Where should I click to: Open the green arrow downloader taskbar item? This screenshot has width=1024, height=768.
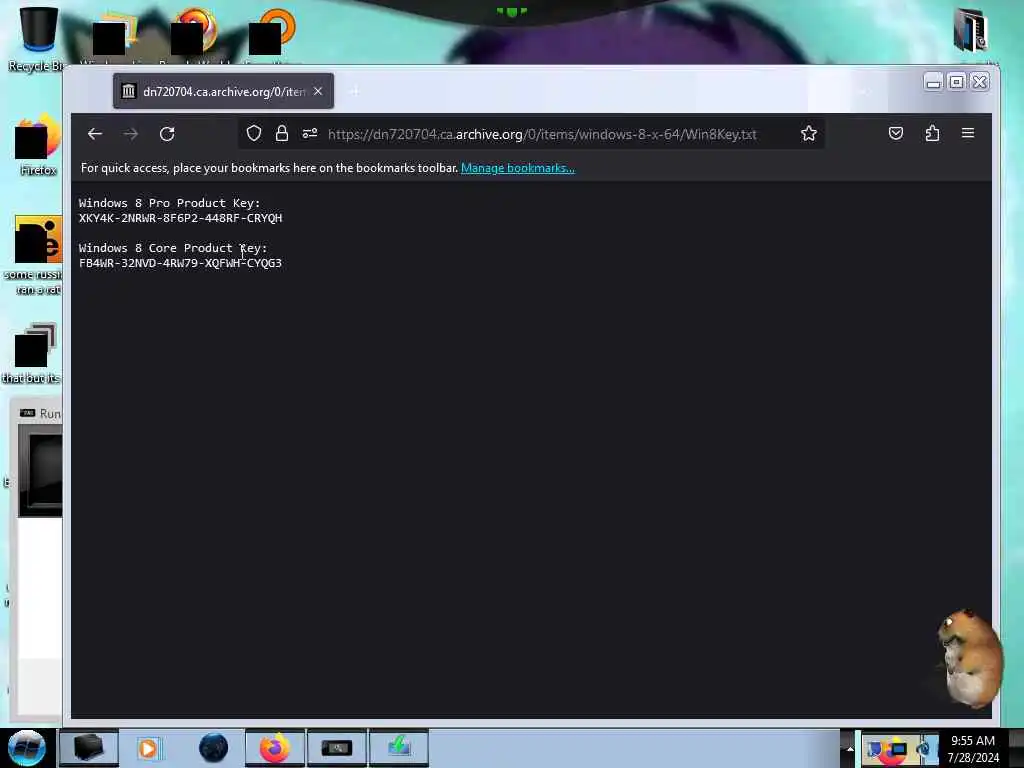coord(399,748)
